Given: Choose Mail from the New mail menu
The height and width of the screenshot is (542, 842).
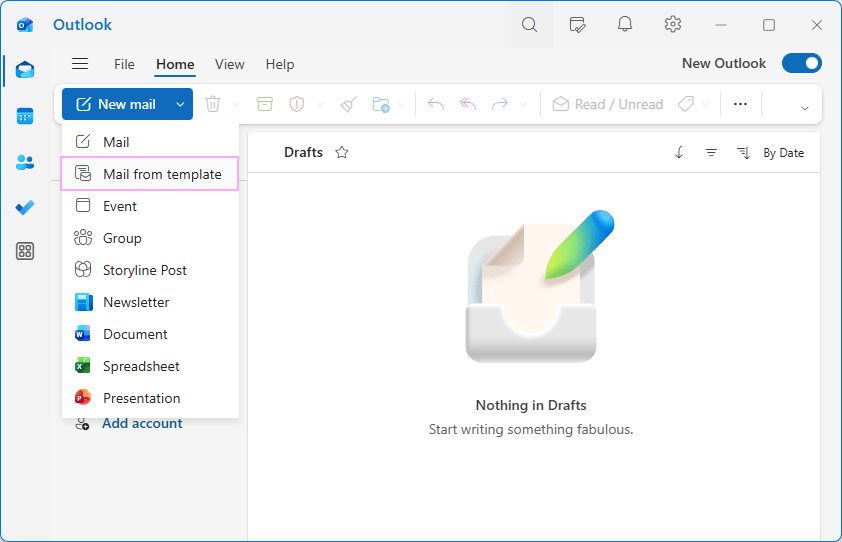Looking at the screenshot, I should tap(150, 142).
